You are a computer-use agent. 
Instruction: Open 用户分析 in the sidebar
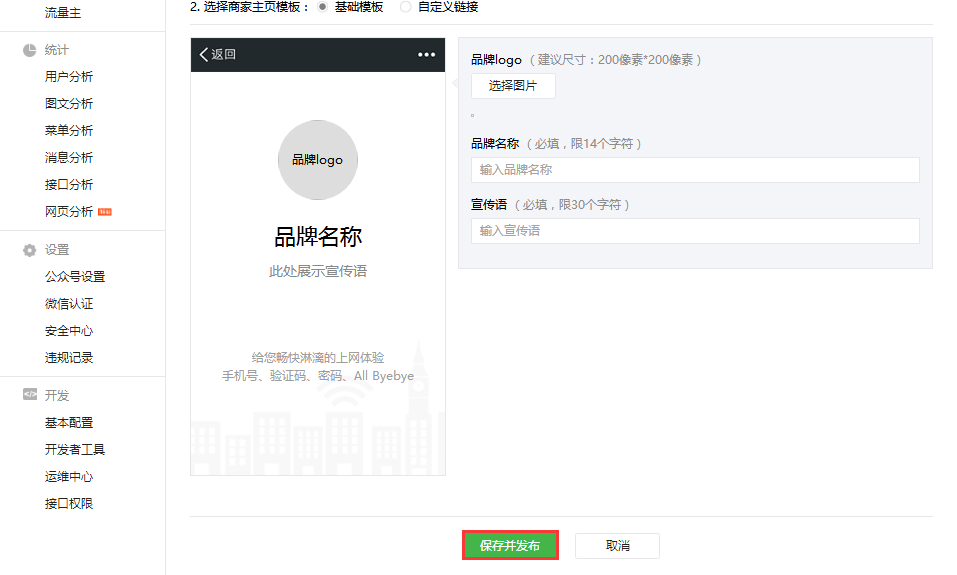pyautogui.click(x=69, y=77)
